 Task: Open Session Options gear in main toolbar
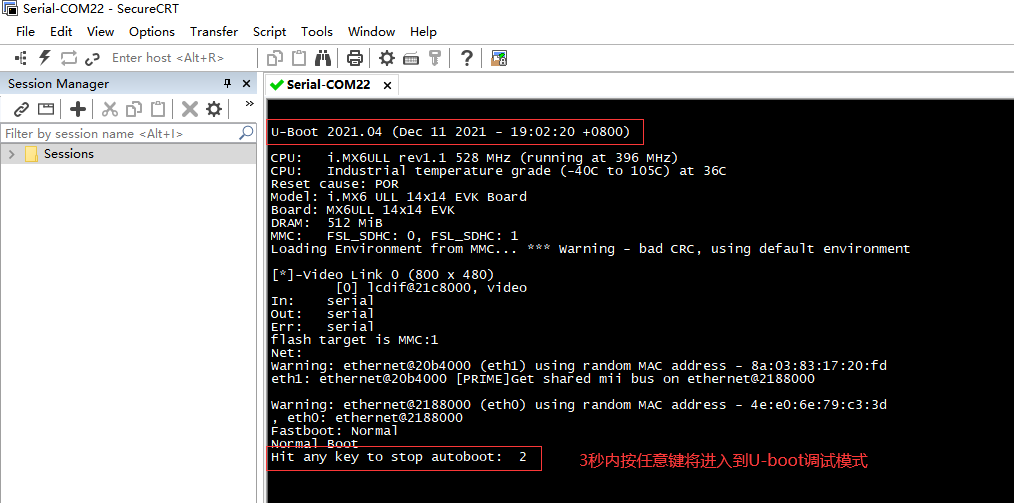[x=387, y=58]
